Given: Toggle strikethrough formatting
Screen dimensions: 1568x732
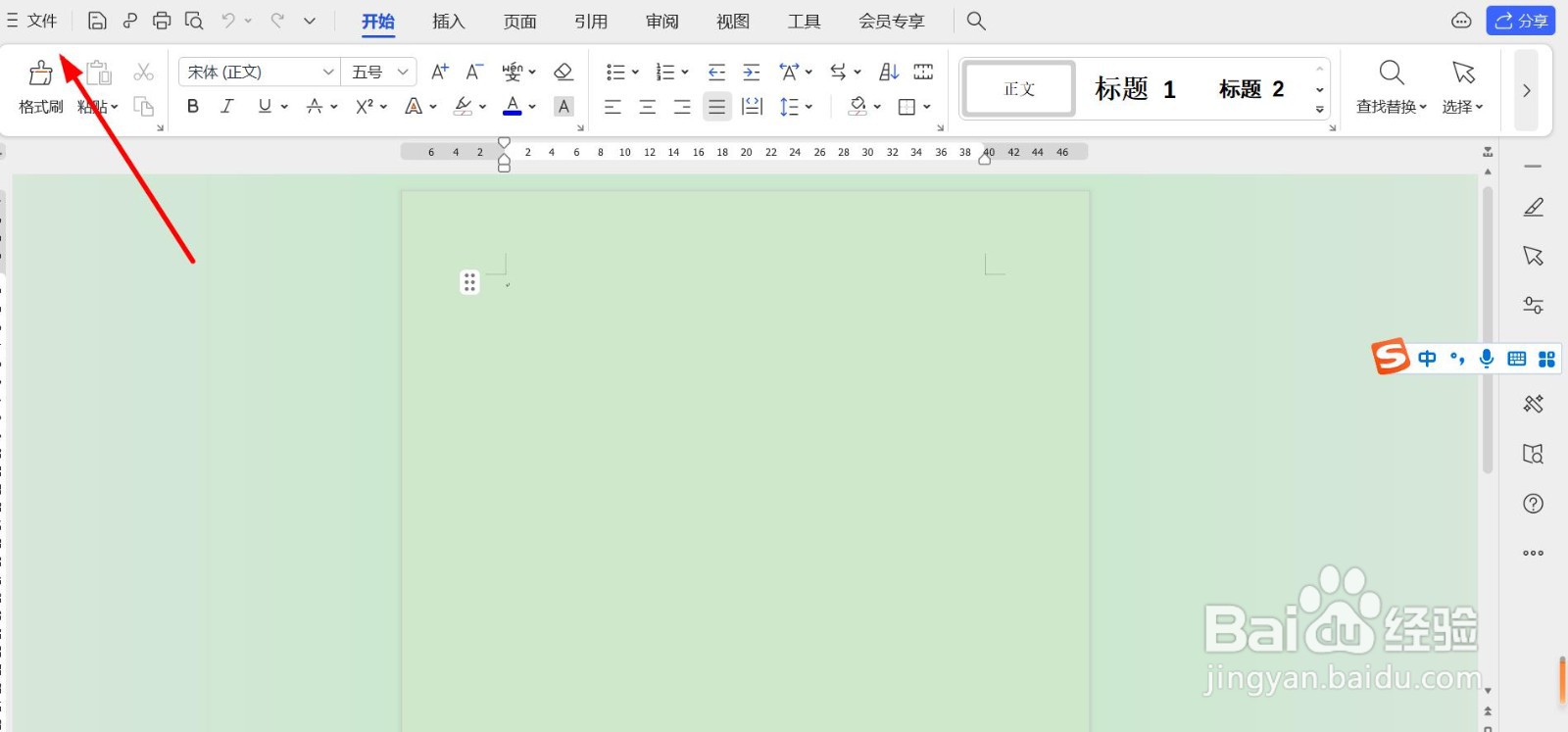Looking at the screenshot, I should pyautogui.click(x=315, y=106).
